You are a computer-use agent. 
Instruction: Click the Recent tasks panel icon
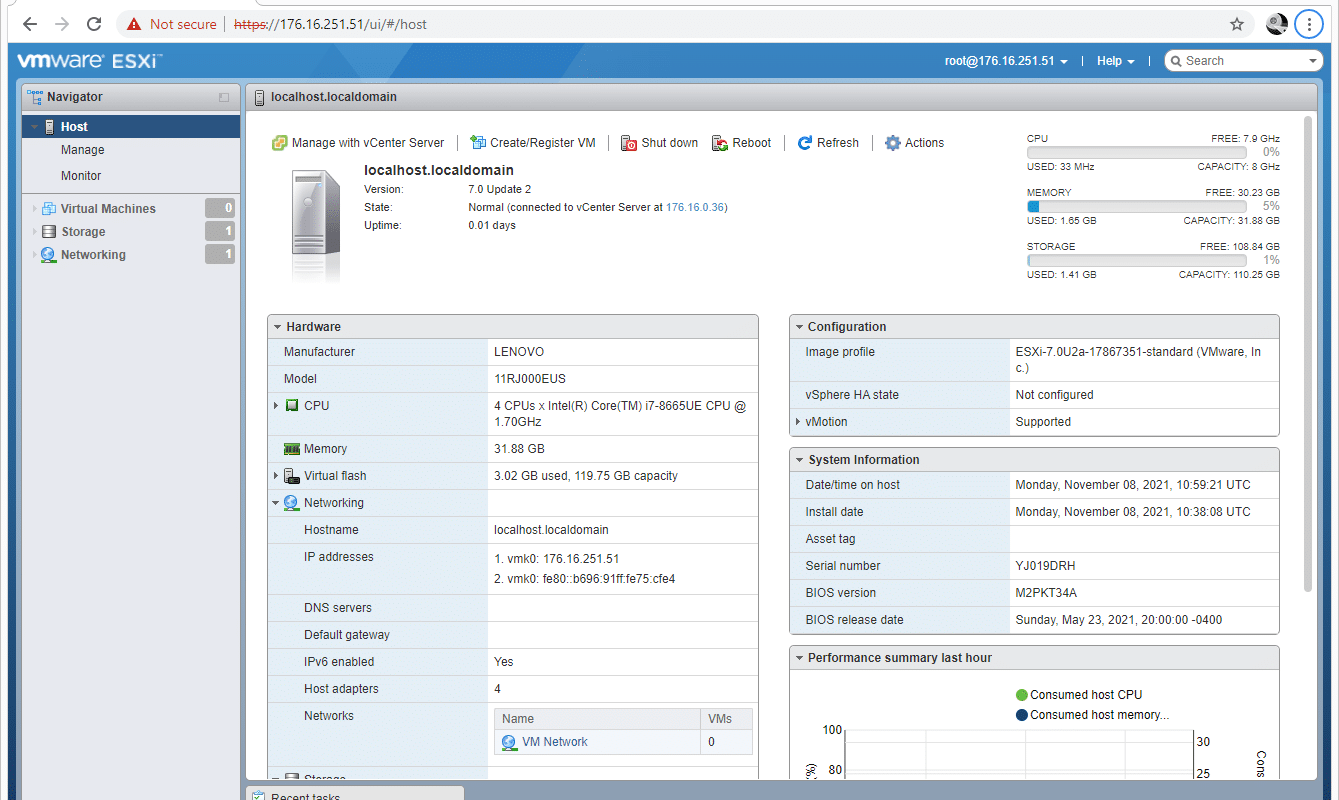[x=259, y=797]
